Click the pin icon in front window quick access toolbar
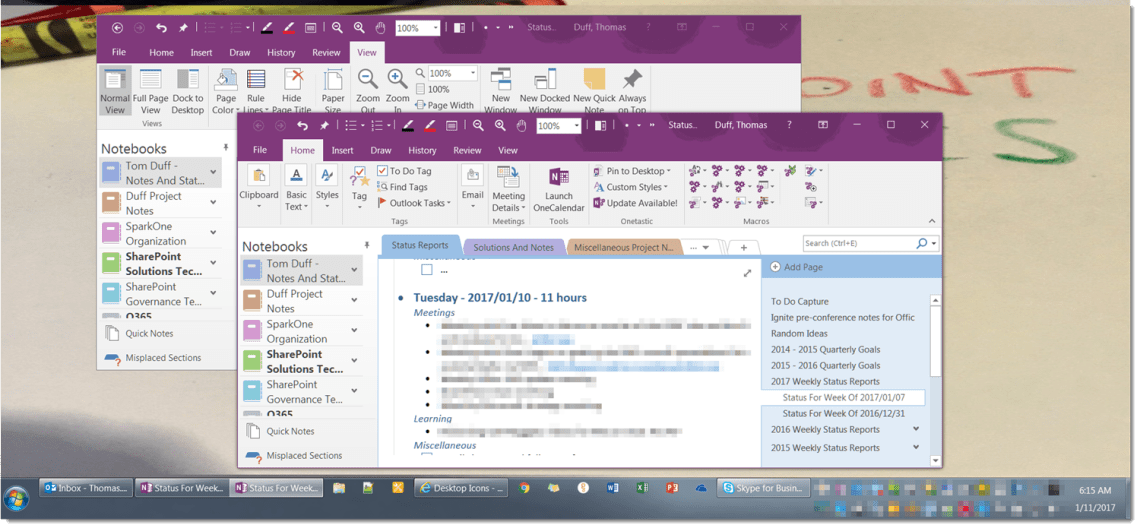 click(x=324, y=125)
